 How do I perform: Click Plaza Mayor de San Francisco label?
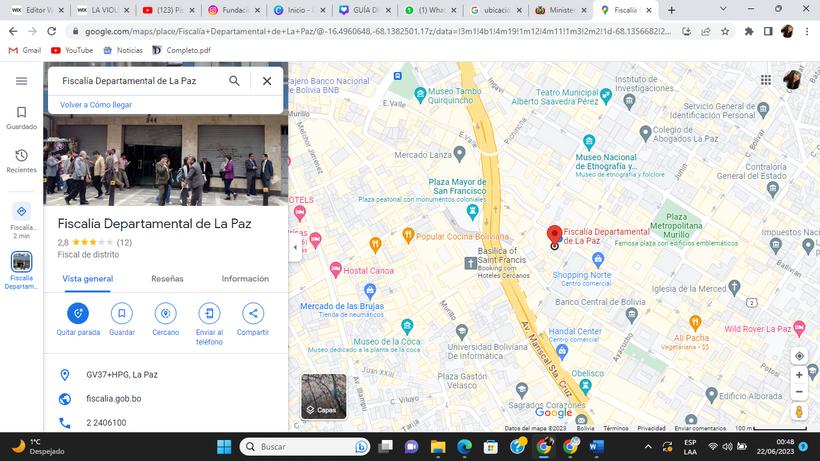point(457,187)
